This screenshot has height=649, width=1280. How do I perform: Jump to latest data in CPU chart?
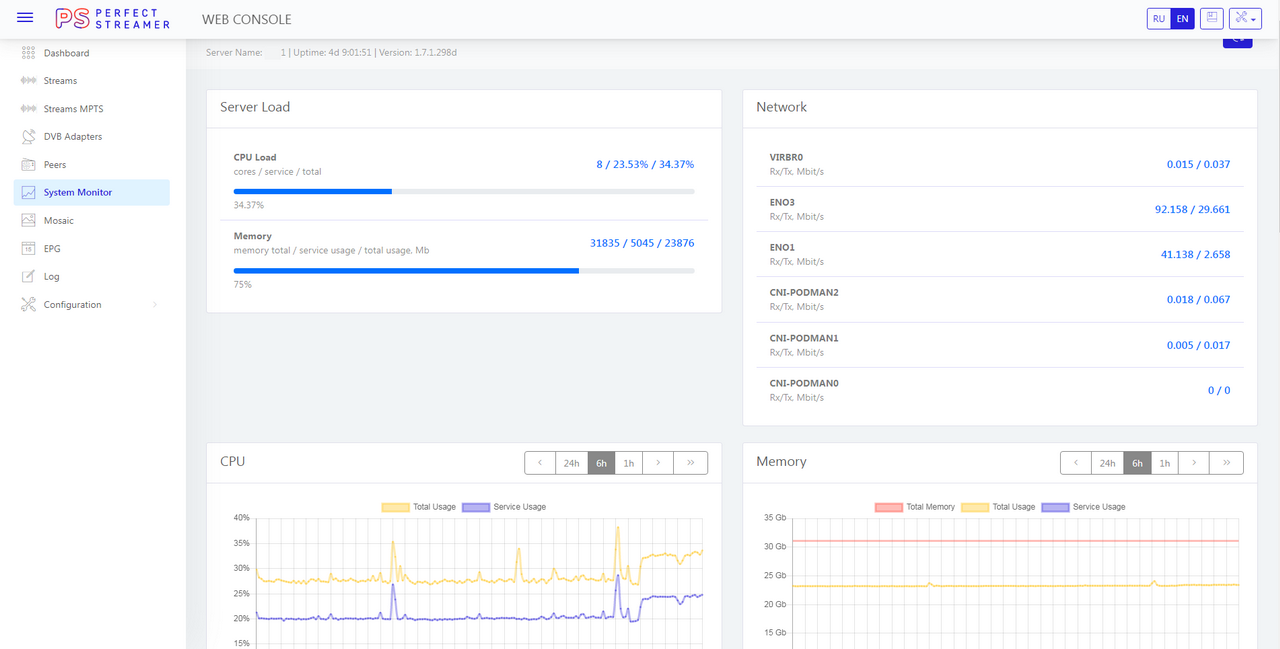(x=690, y=463)
